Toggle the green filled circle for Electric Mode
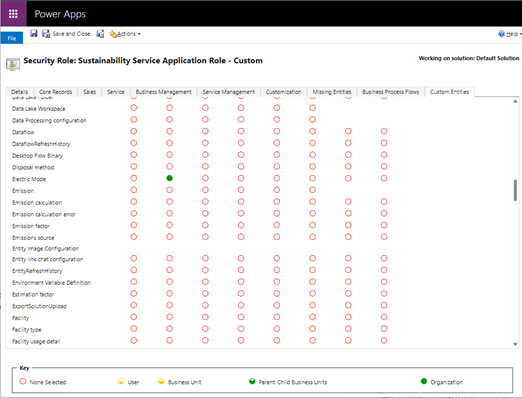The width and height of the screenshot is (522, 398). point(169,178)
